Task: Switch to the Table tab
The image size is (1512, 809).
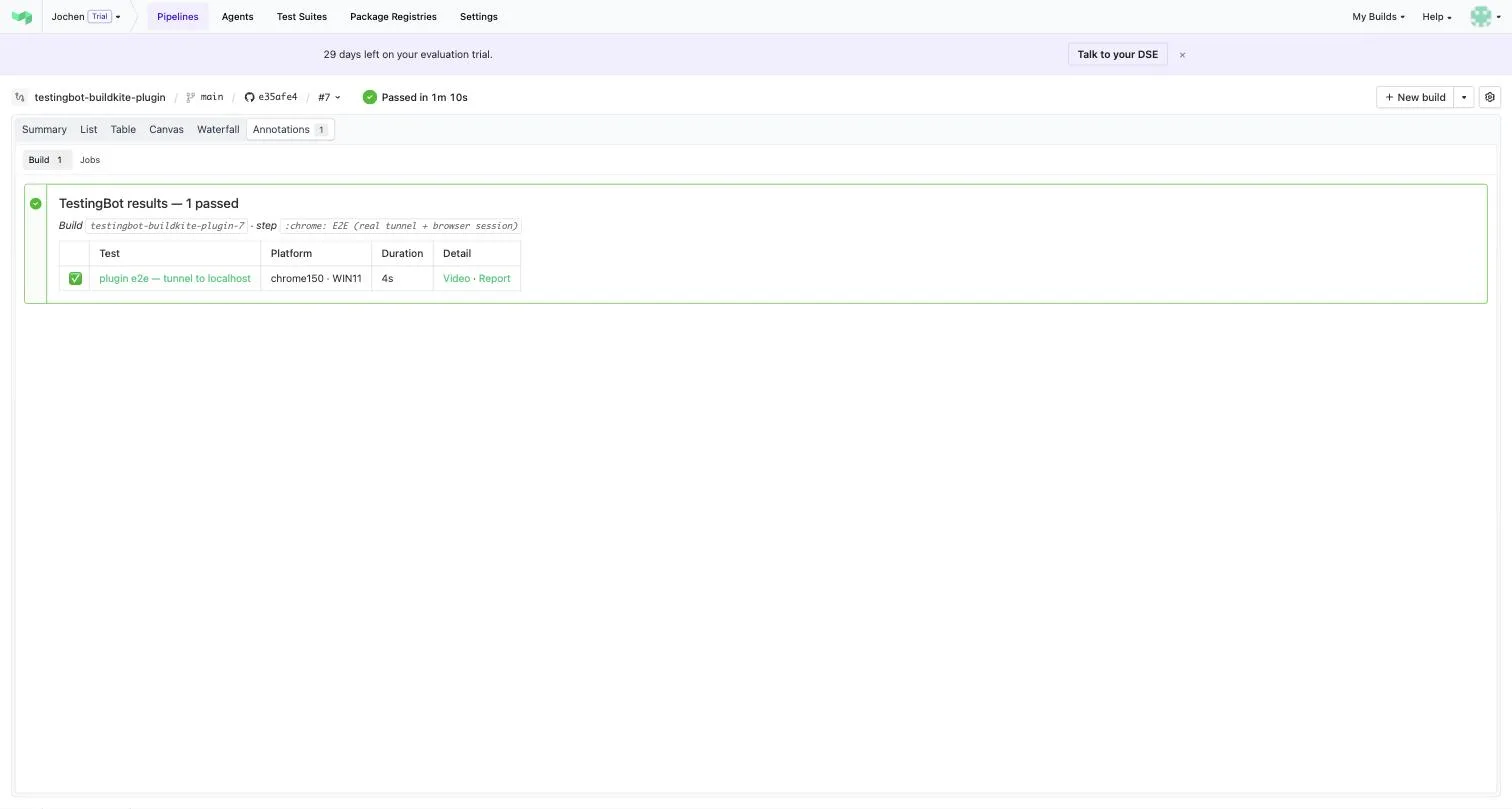Action: pos(123,130)
